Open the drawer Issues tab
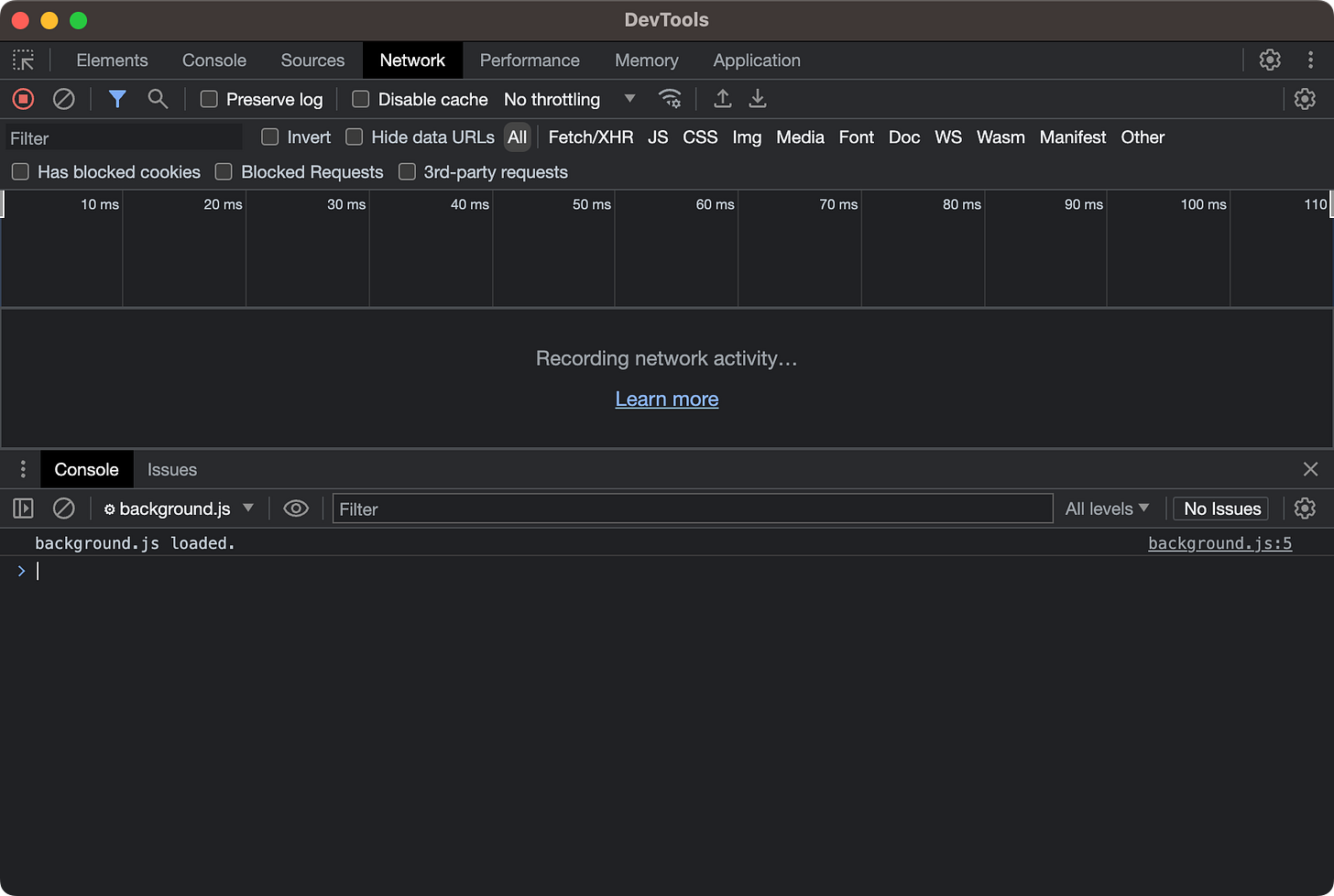 [172, 470]
